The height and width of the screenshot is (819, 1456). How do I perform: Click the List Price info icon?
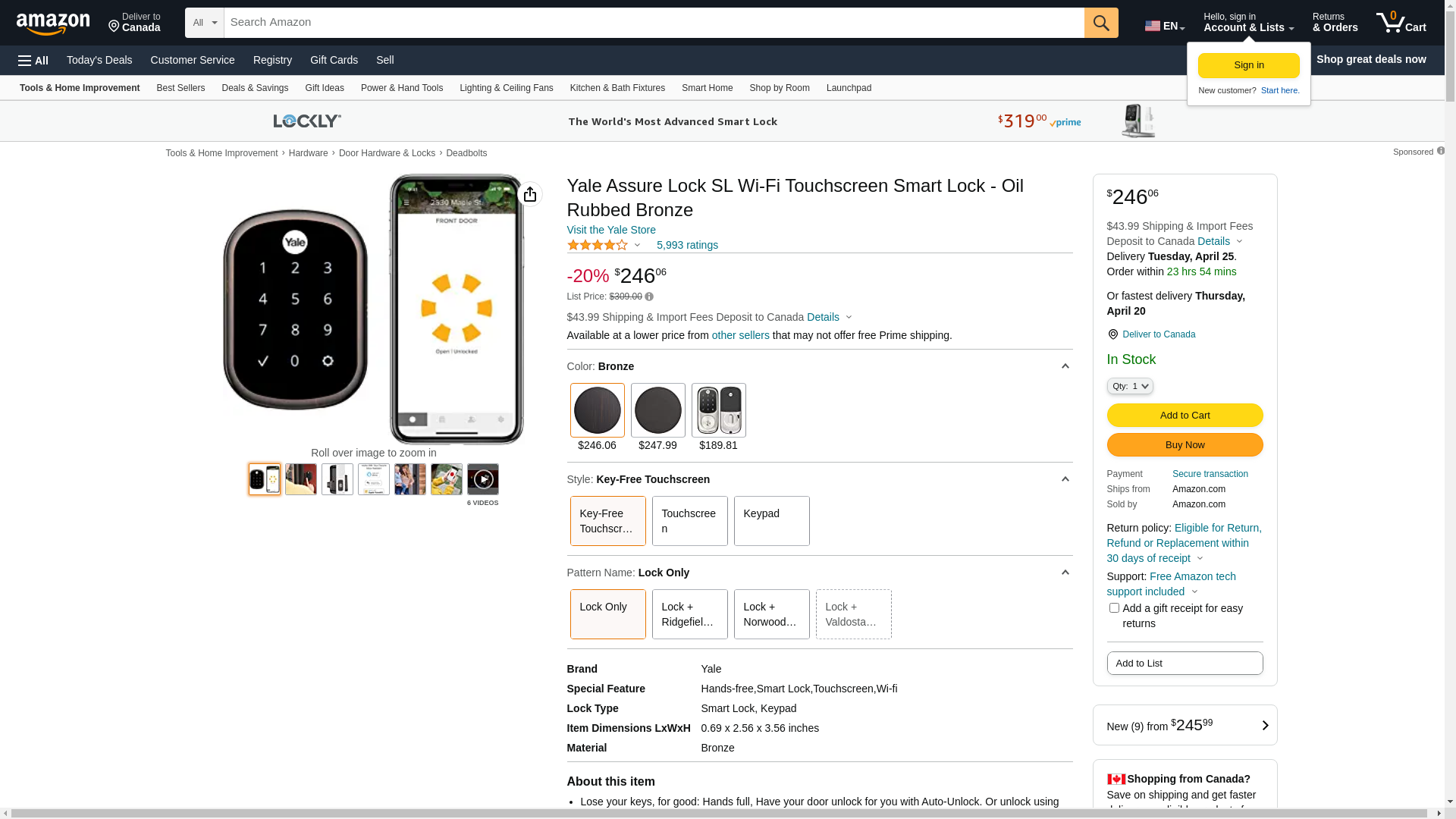tap(649, 297)
